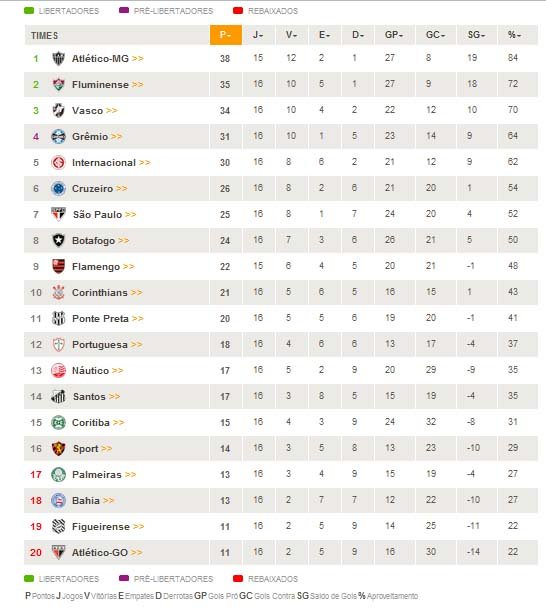Viewport: 546px width, 609px height.
Task: Click the TIMES column header
Action: 44,36
